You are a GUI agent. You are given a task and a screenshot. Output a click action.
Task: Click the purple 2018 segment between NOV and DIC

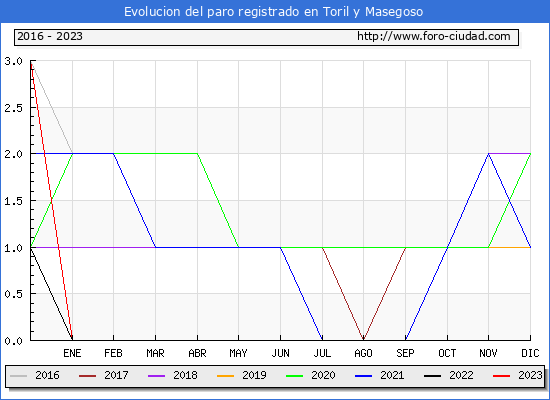click(x=509, y=154)
